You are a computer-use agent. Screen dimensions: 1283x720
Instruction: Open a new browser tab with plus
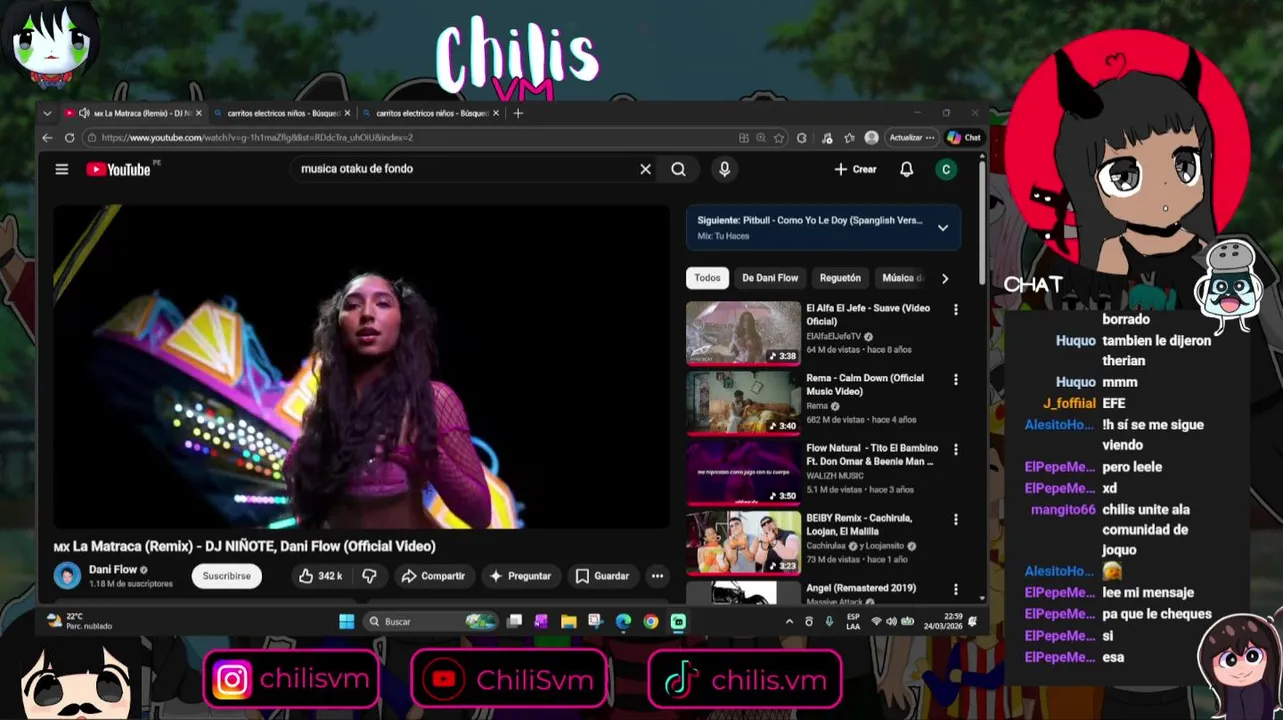click(x=518, y=113)
